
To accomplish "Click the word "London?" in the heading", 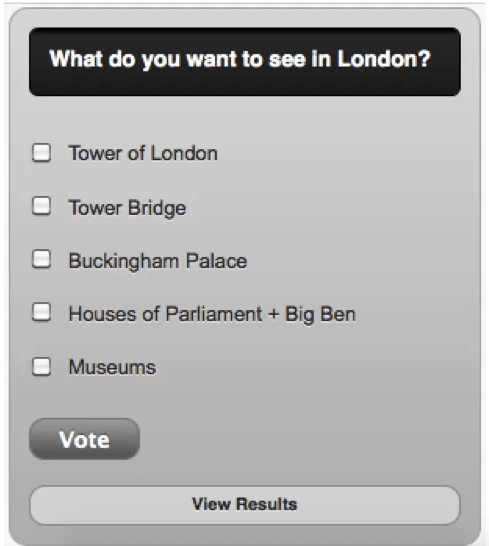I will (x=384, y=58).
